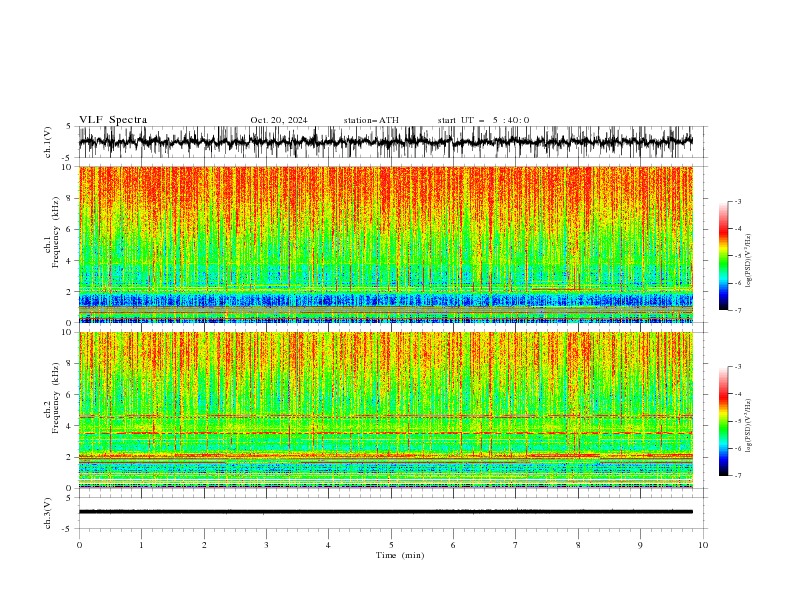
Task: Click the "9" tick on the time axis
Action: tap(640, 545)
